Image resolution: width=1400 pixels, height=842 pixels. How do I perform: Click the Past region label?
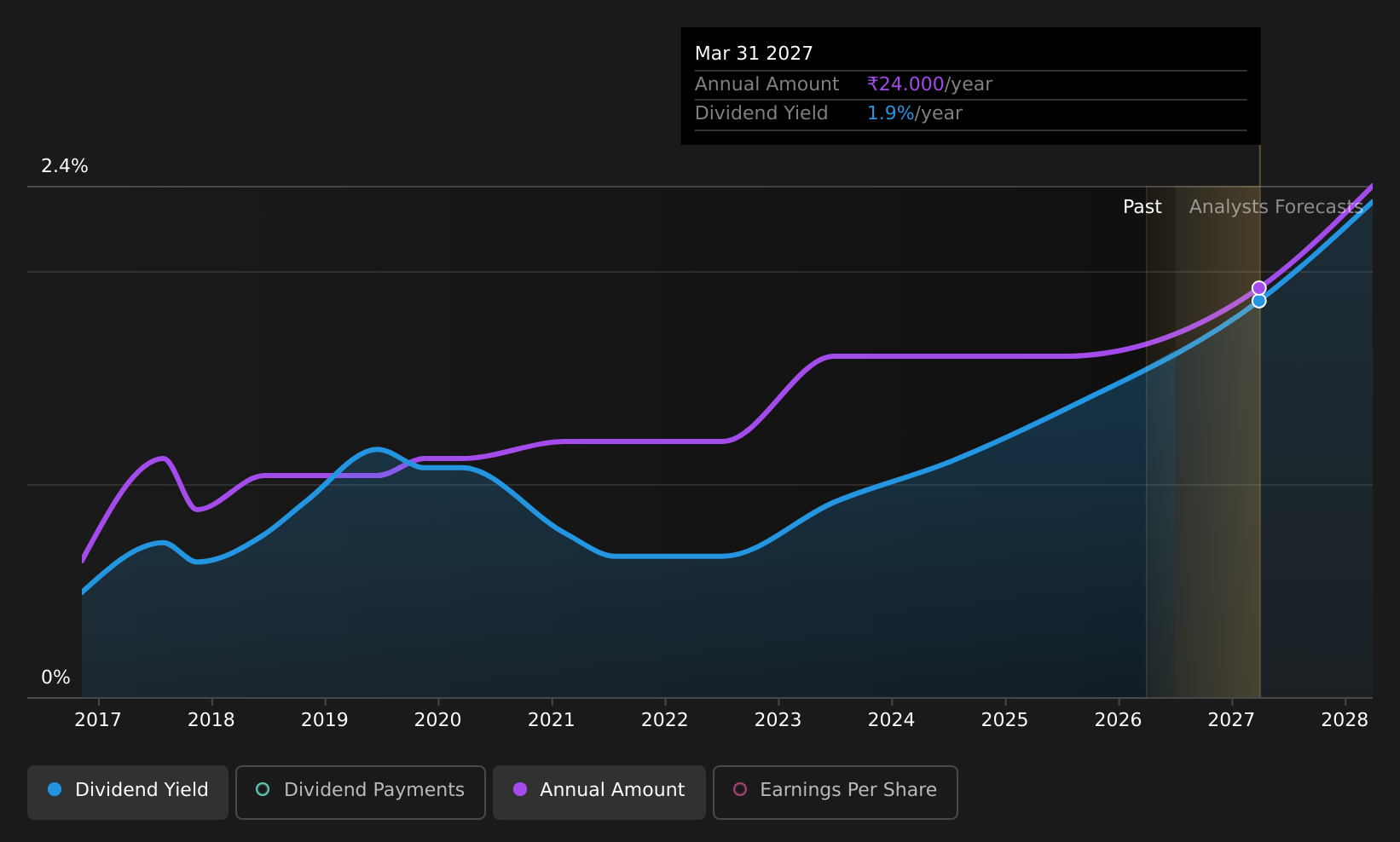click(x=1143, y=207)
